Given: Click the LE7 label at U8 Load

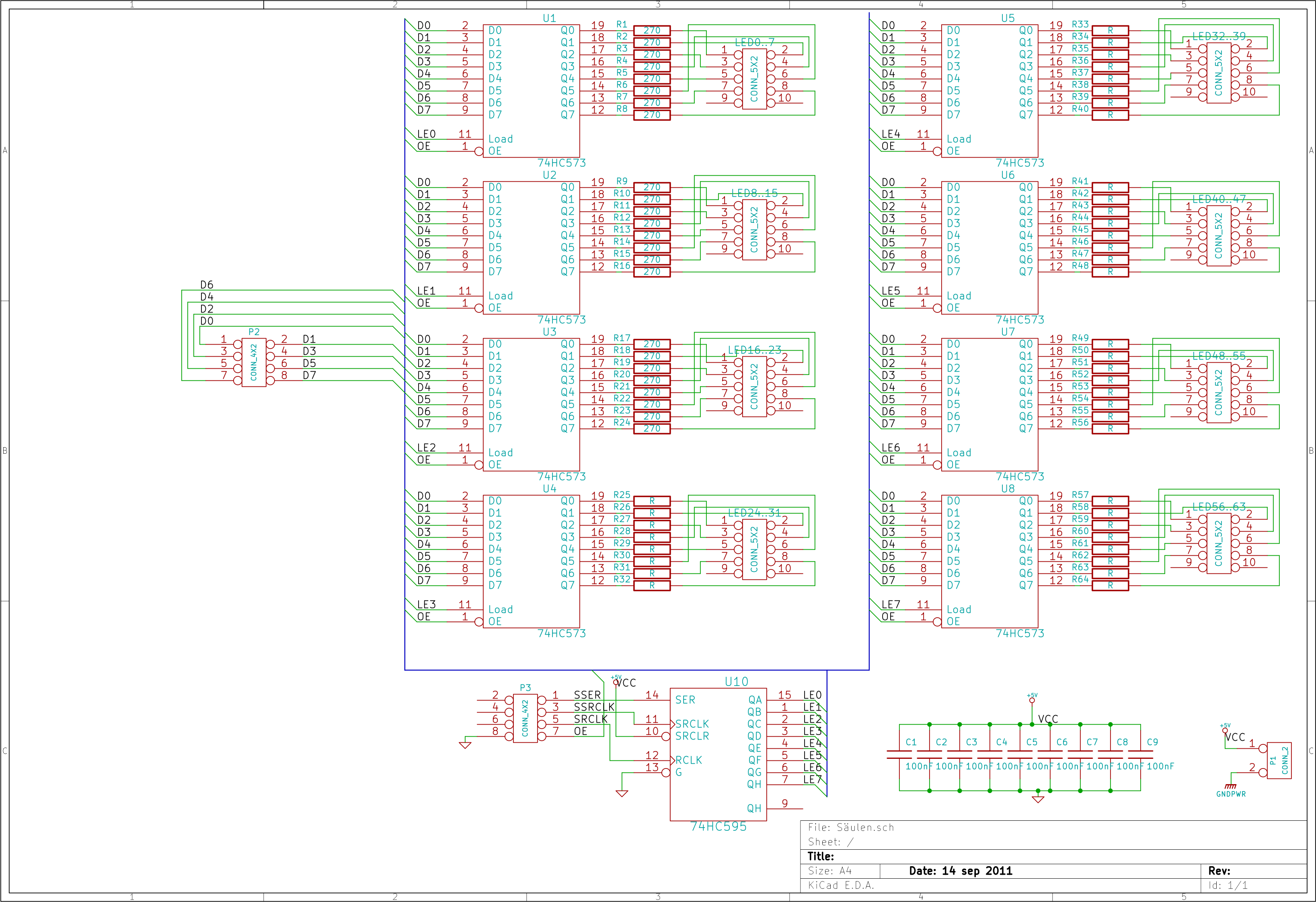Looking at the screenshot, I should [891, 604].
